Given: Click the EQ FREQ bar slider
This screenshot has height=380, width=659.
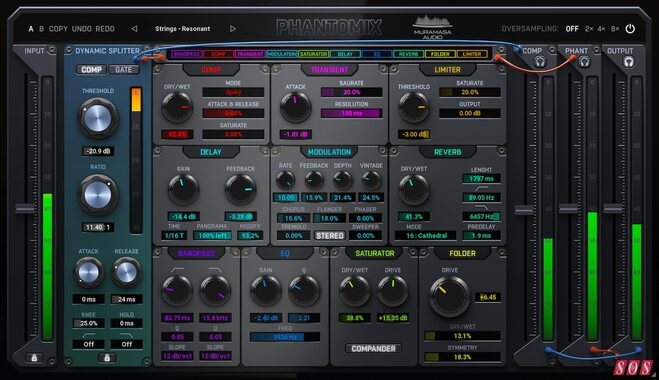Looking at the screenshot, I should point(285,337).
